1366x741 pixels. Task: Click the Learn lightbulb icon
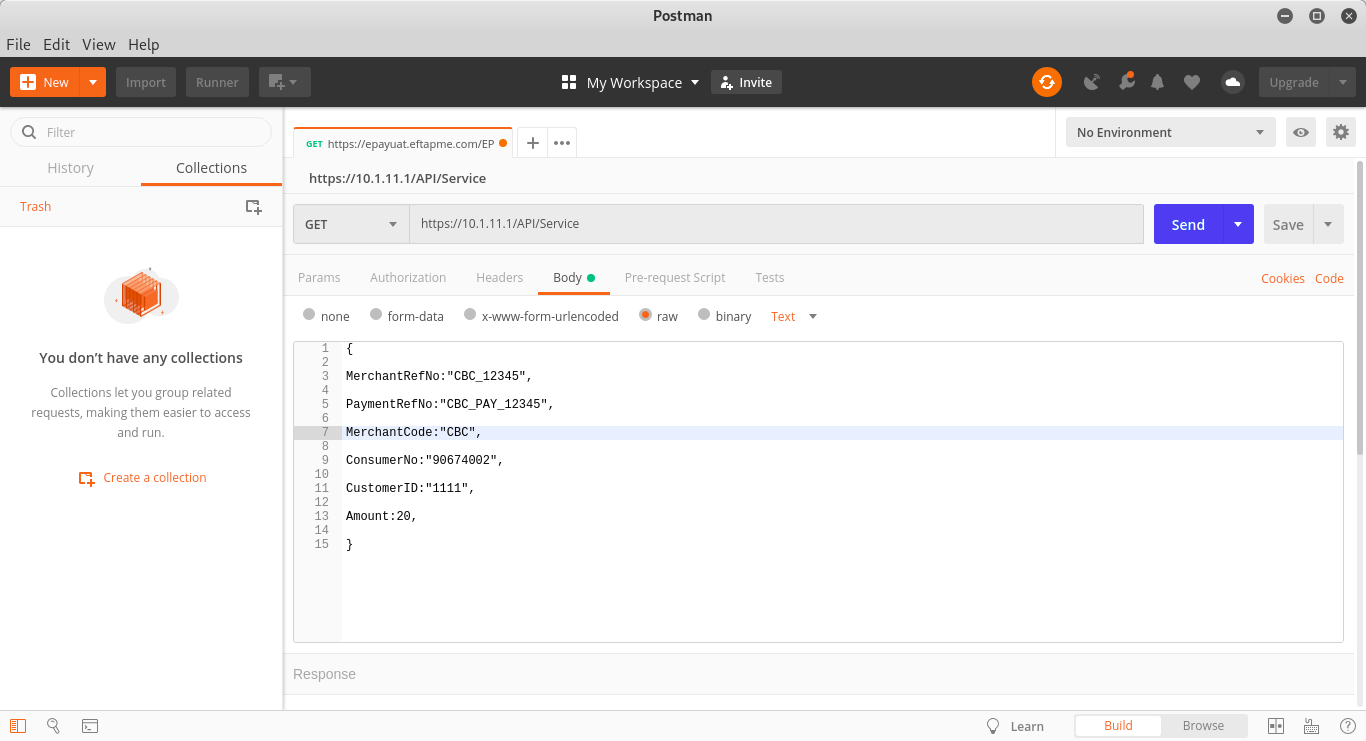coord(994,726)
